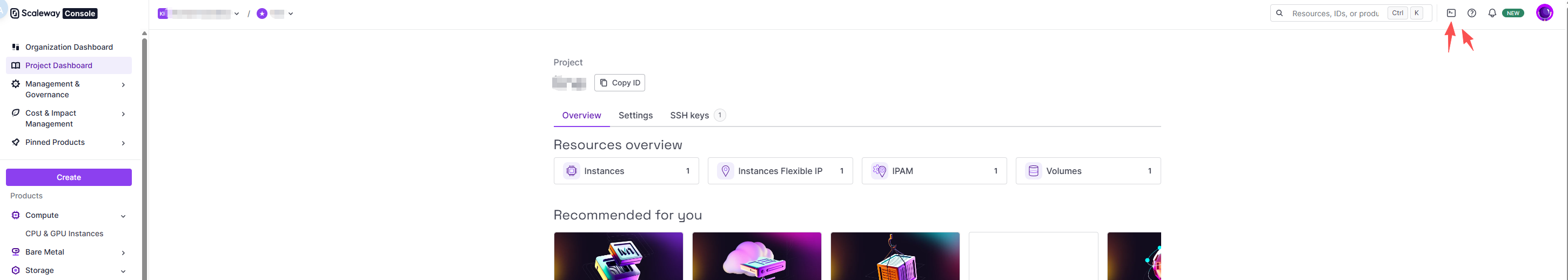Open Organization Dashboard menu item

(x=69, y=47)
